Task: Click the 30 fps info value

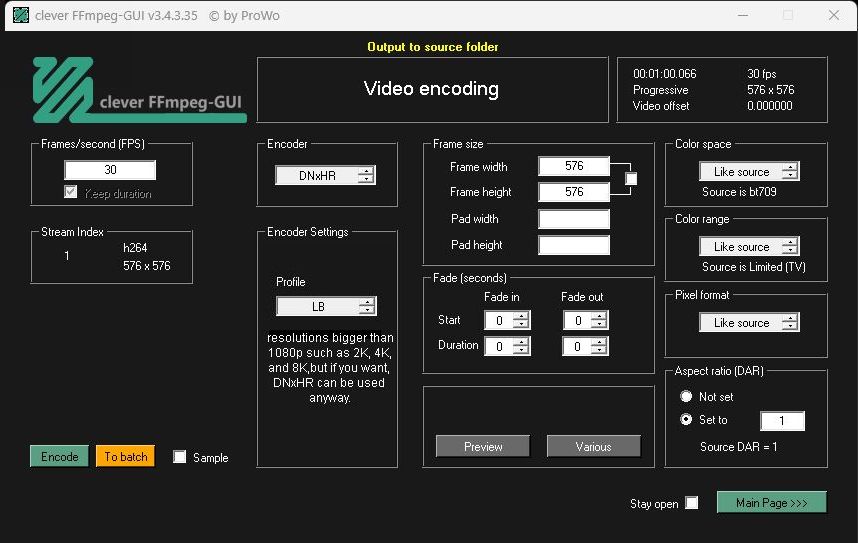Action: pos(762,73)
